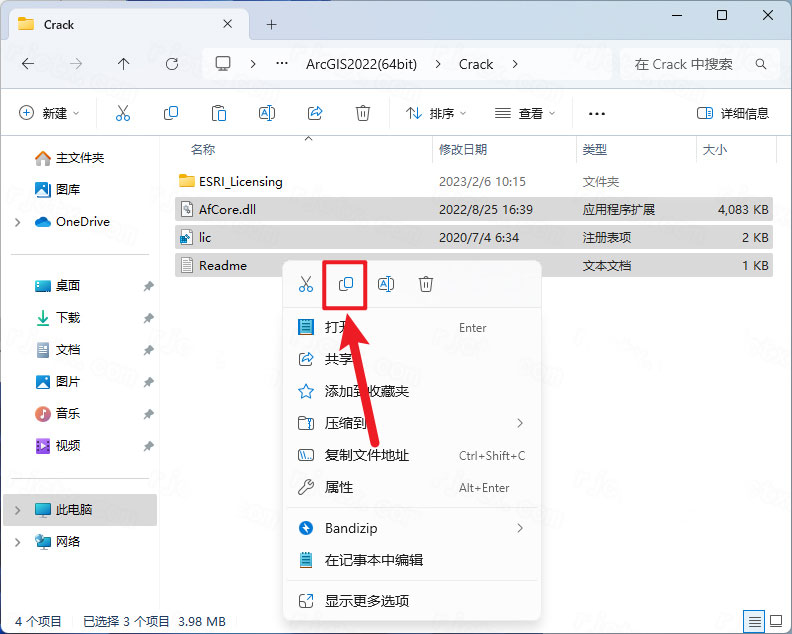
Task: Sort by the 类型 column header
Action: pyautogui.click(x=595, y=150)
